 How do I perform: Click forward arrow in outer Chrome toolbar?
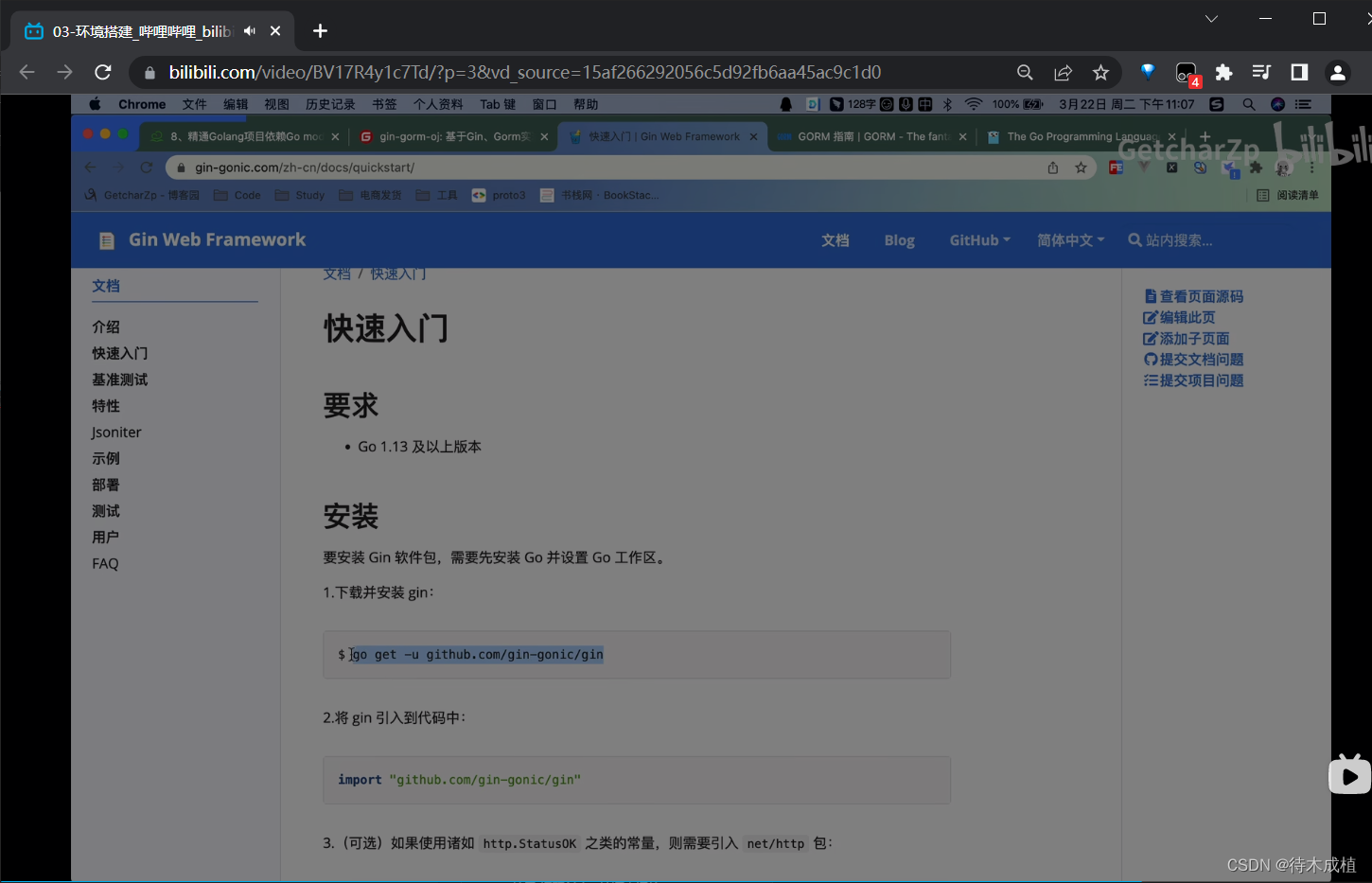pyautogui.click(x=64, y=72)
